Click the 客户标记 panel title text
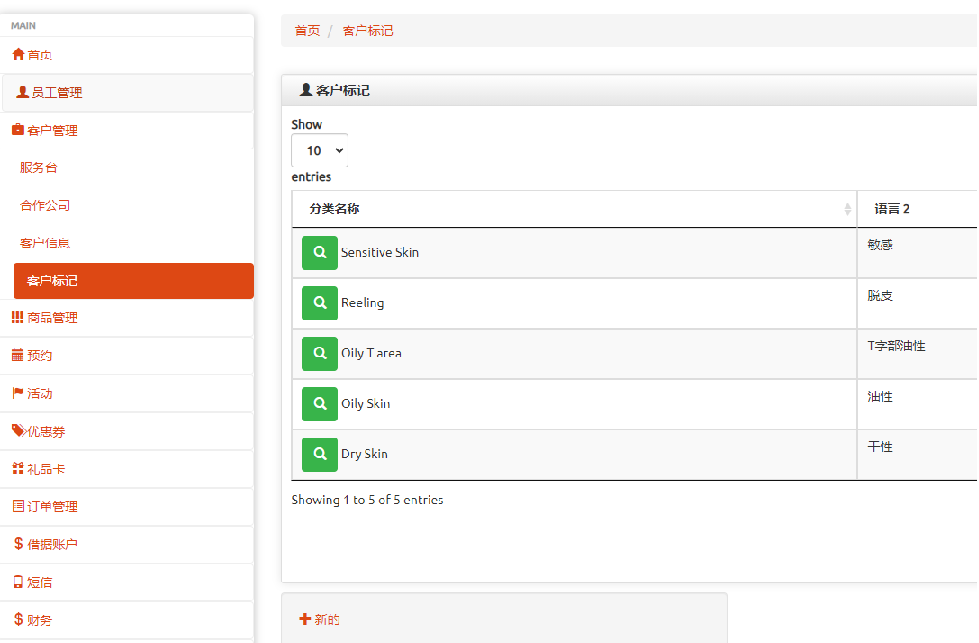The height and width of the screenshot is (643, 979). coord(343,91)
